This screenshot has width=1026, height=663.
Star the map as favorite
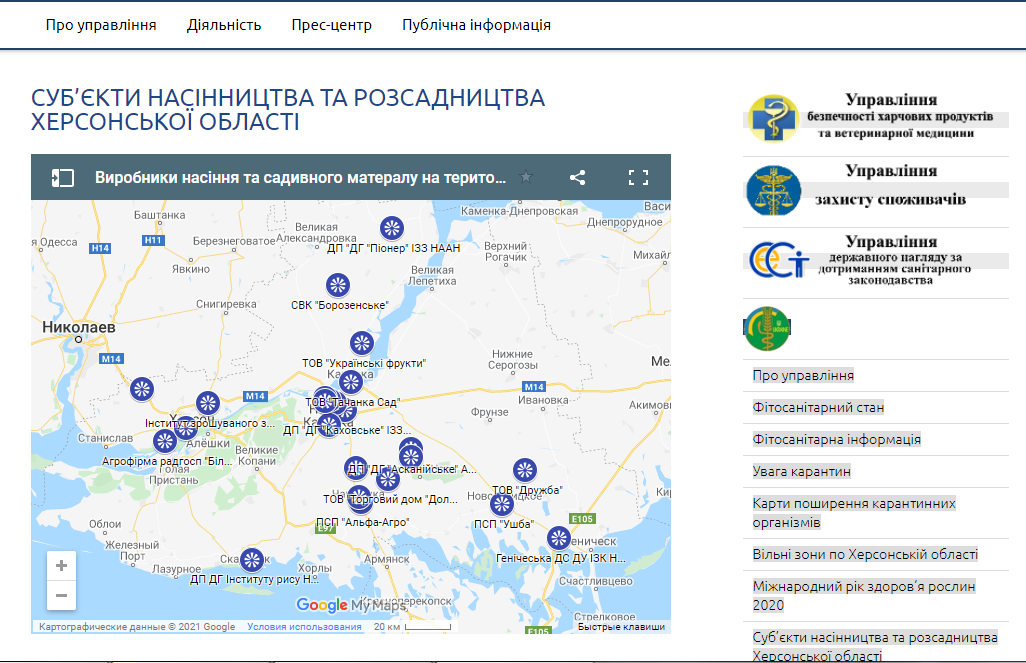pos(526,178)
